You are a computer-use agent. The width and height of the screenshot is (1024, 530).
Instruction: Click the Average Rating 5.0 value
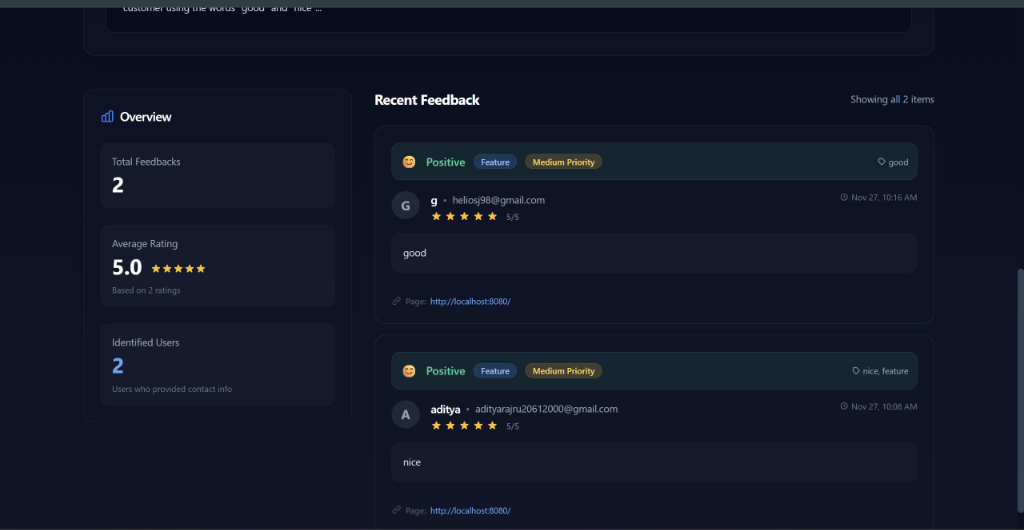(127, 268)
